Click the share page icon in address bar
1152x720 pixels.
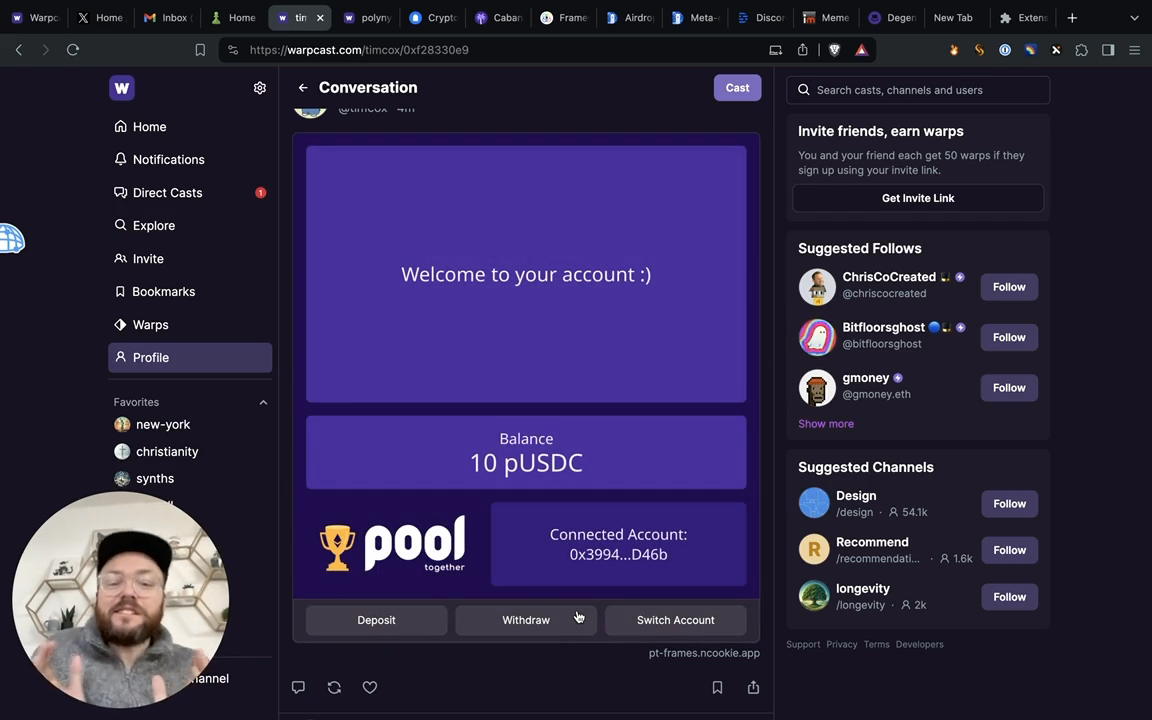tap(802, 50)
